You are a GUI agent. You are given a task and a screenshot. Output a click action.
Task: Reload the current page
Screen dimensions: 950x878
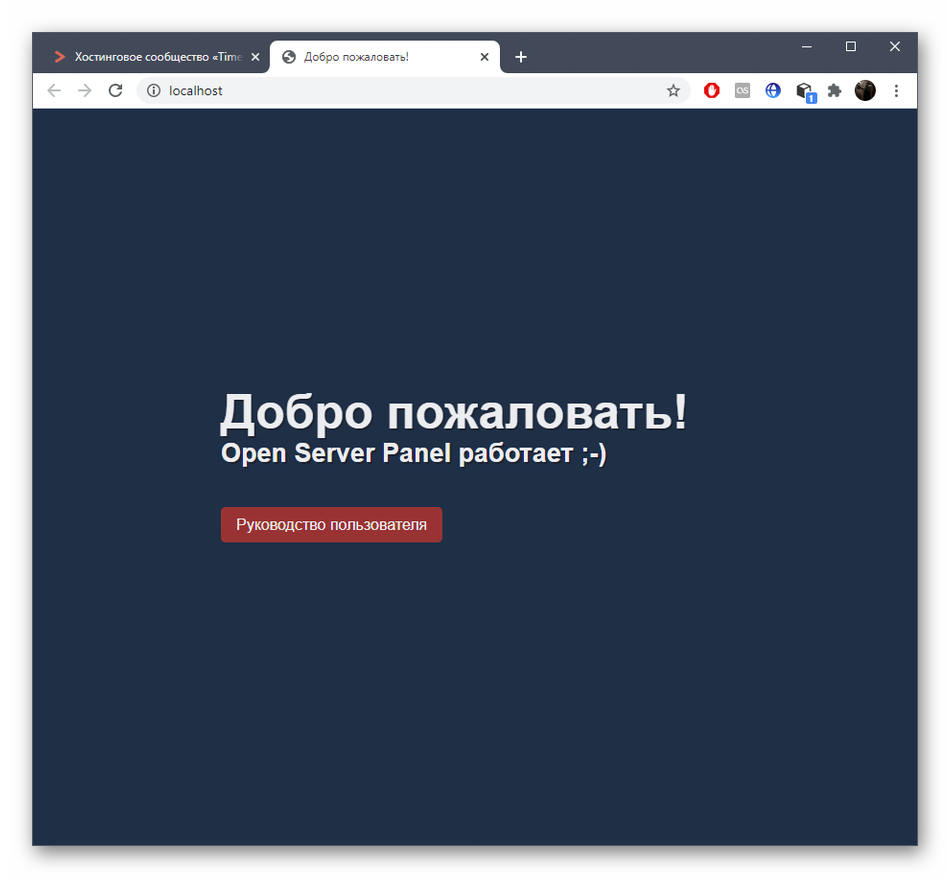tap(115, 91)
